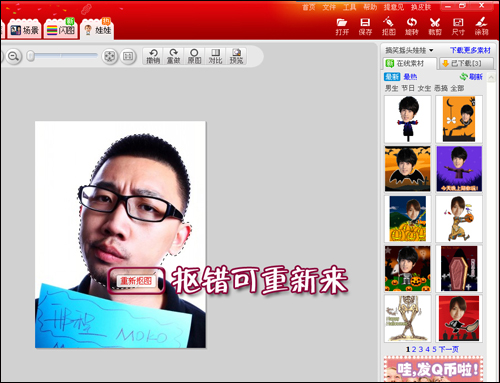Sort materials by 最新
The width and height of the screenshot is (500, 383).
(x=392, y=77)
